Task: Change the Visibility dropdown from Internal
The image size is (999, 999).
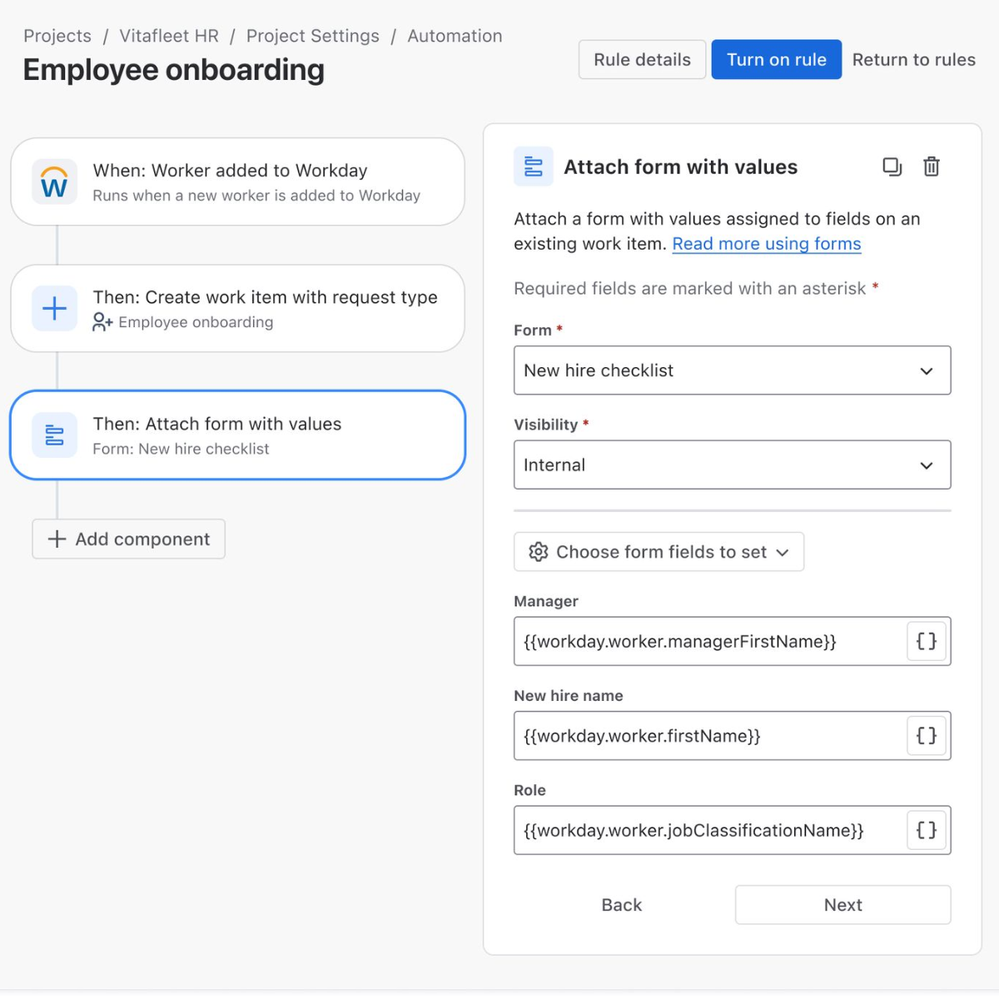Action: tap(732, 465)
